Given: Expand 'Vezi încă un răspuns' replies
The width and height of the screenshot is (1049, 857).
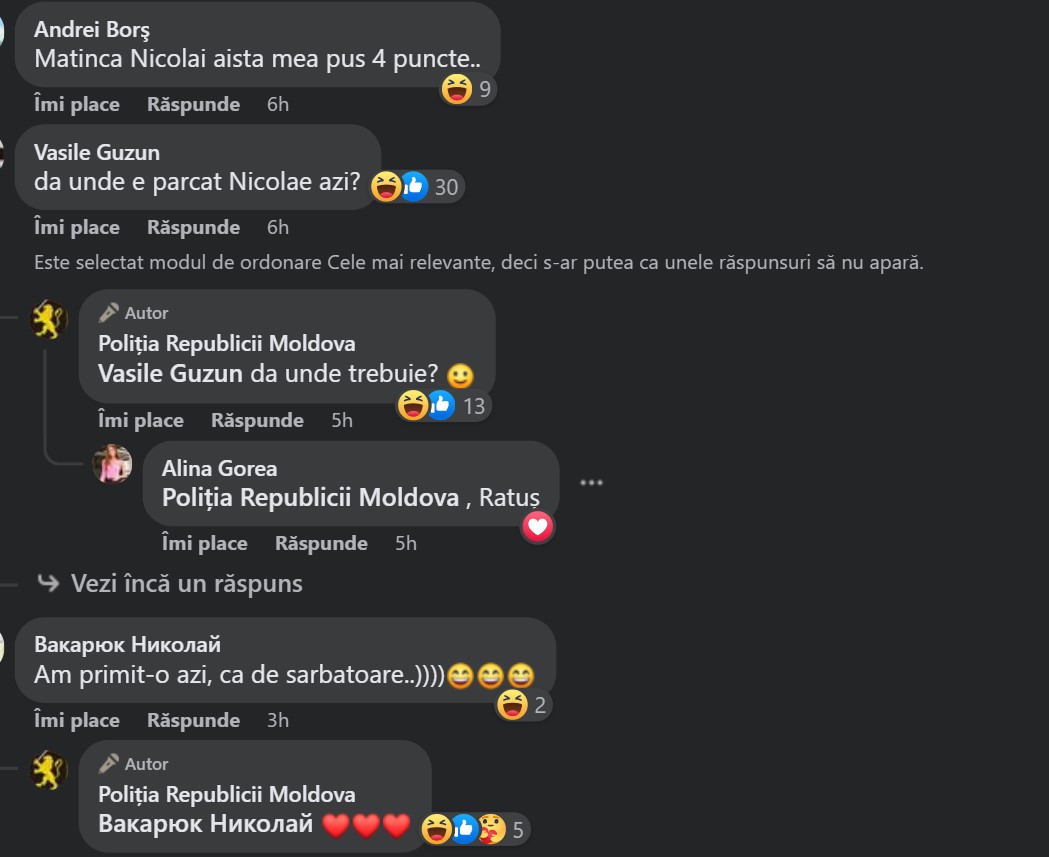Looking at the screenshot, I should (171, 583).
